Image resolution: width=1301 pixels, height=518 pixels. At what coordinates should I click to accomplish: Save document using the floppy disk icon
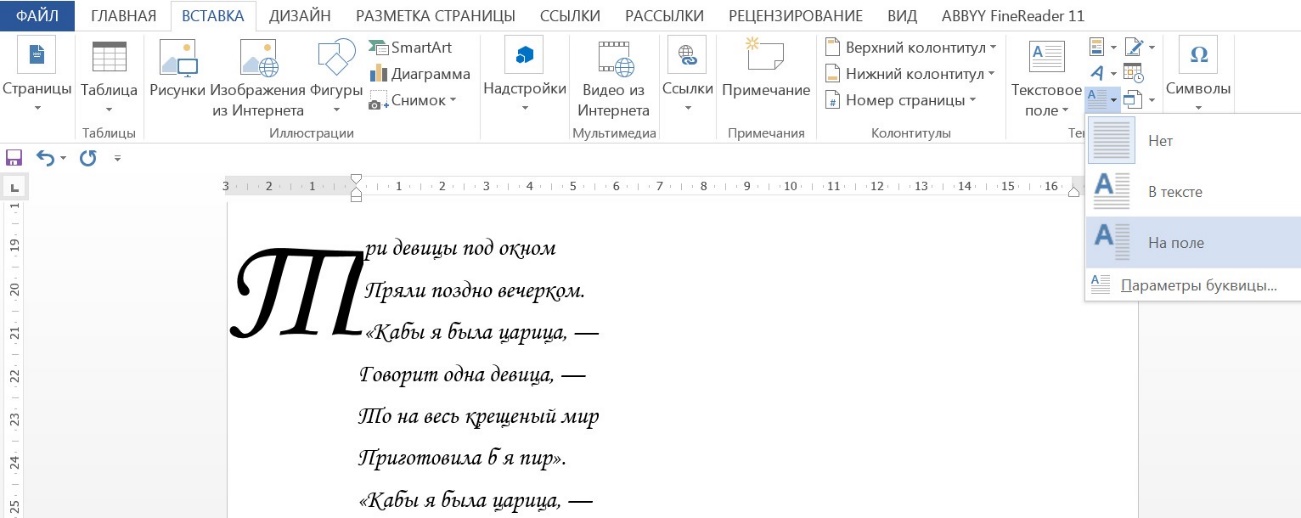point(14,158)
